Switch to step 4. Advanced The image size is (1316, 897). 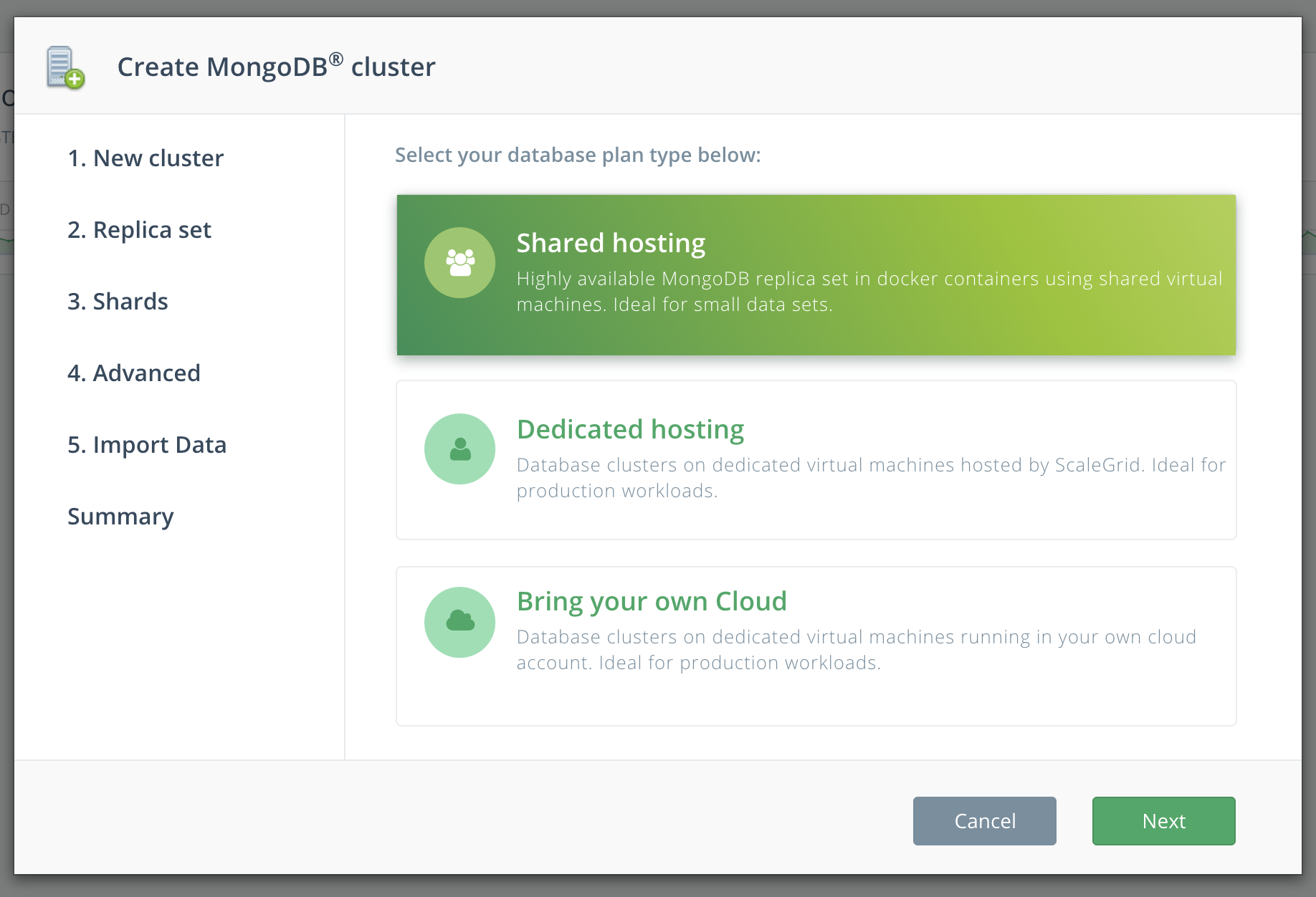[x=134, y=373]
